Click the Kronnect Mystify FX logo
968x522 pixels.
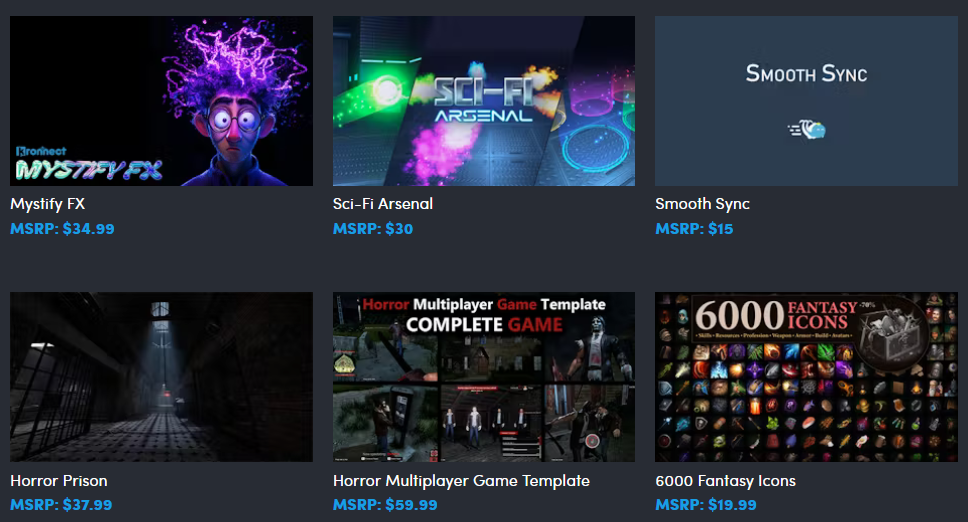tap(89, 164)
